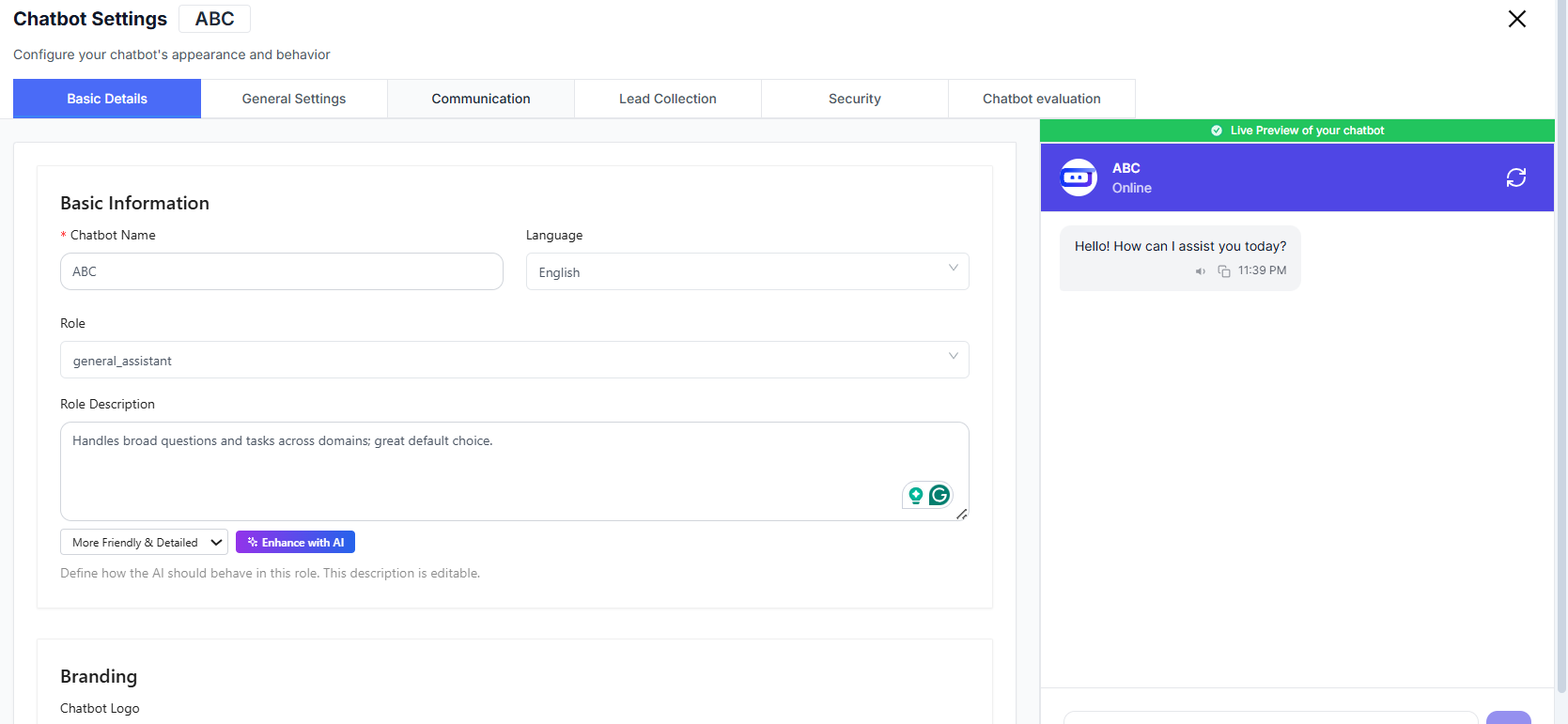Click the Role Description resize handle
Screen dimensions: 1568x724
tap(961, 515)
